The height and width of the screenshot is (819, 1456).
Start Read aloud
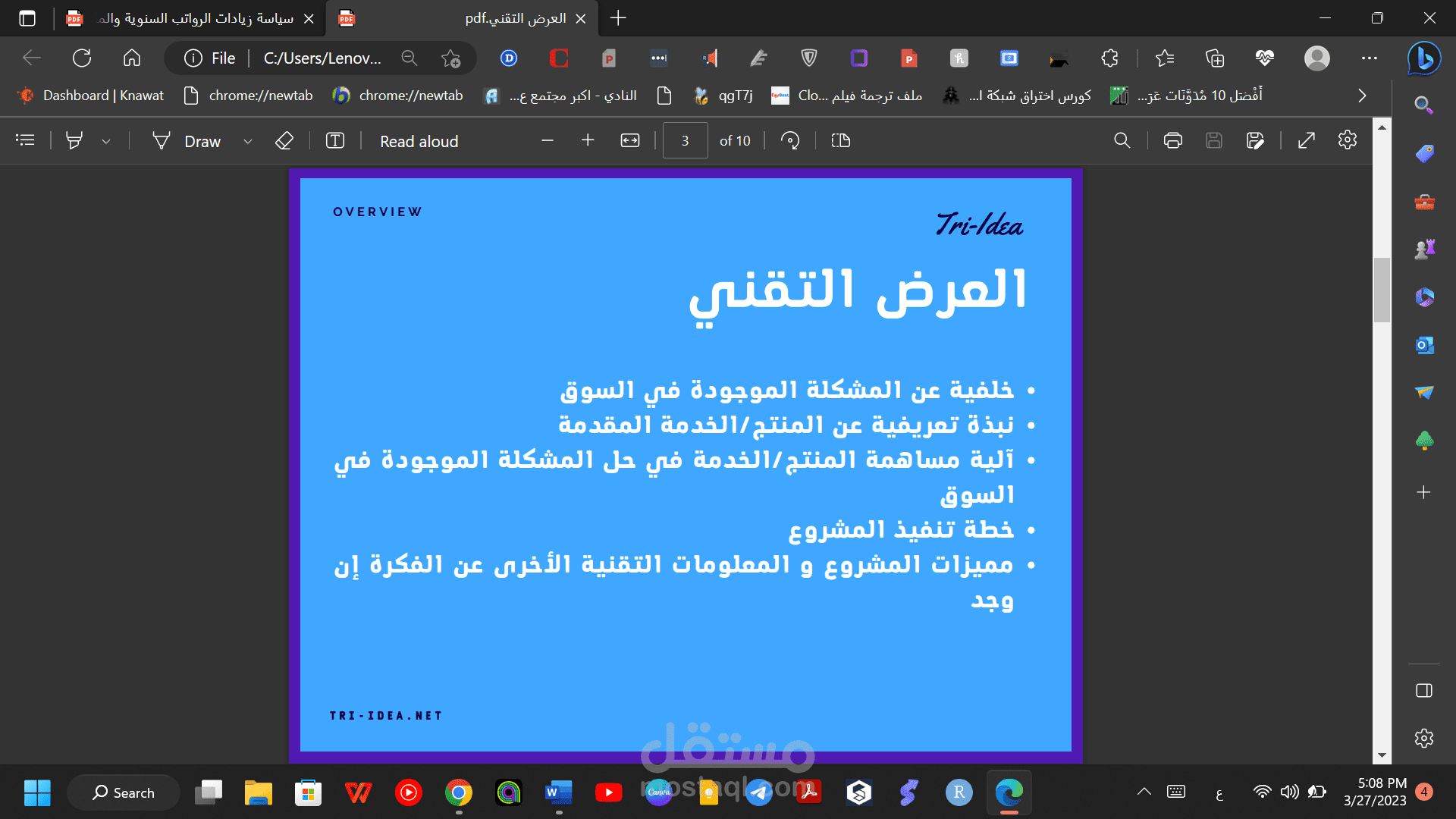coord(419,141)
